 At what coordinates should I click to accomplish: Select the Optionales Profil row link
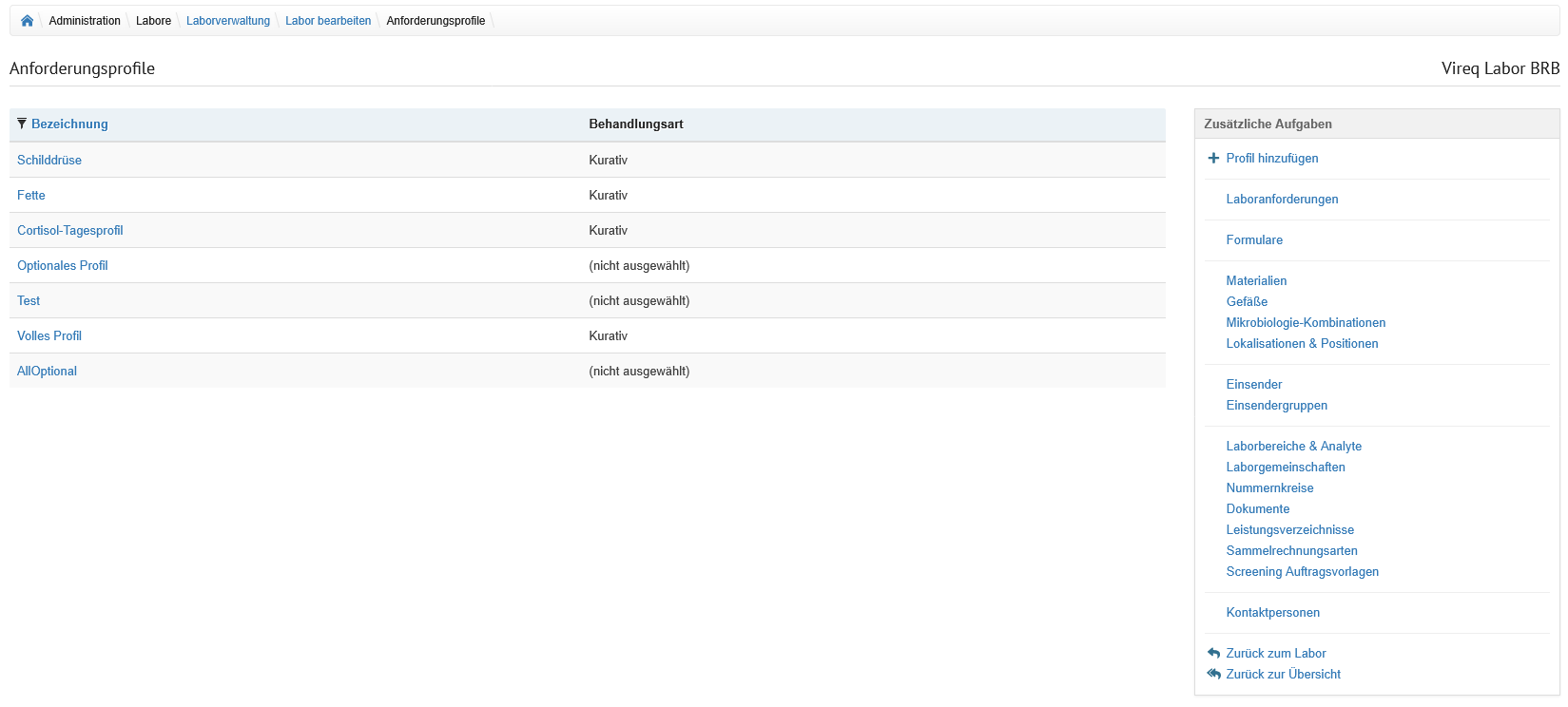click(x=63, y=266)
